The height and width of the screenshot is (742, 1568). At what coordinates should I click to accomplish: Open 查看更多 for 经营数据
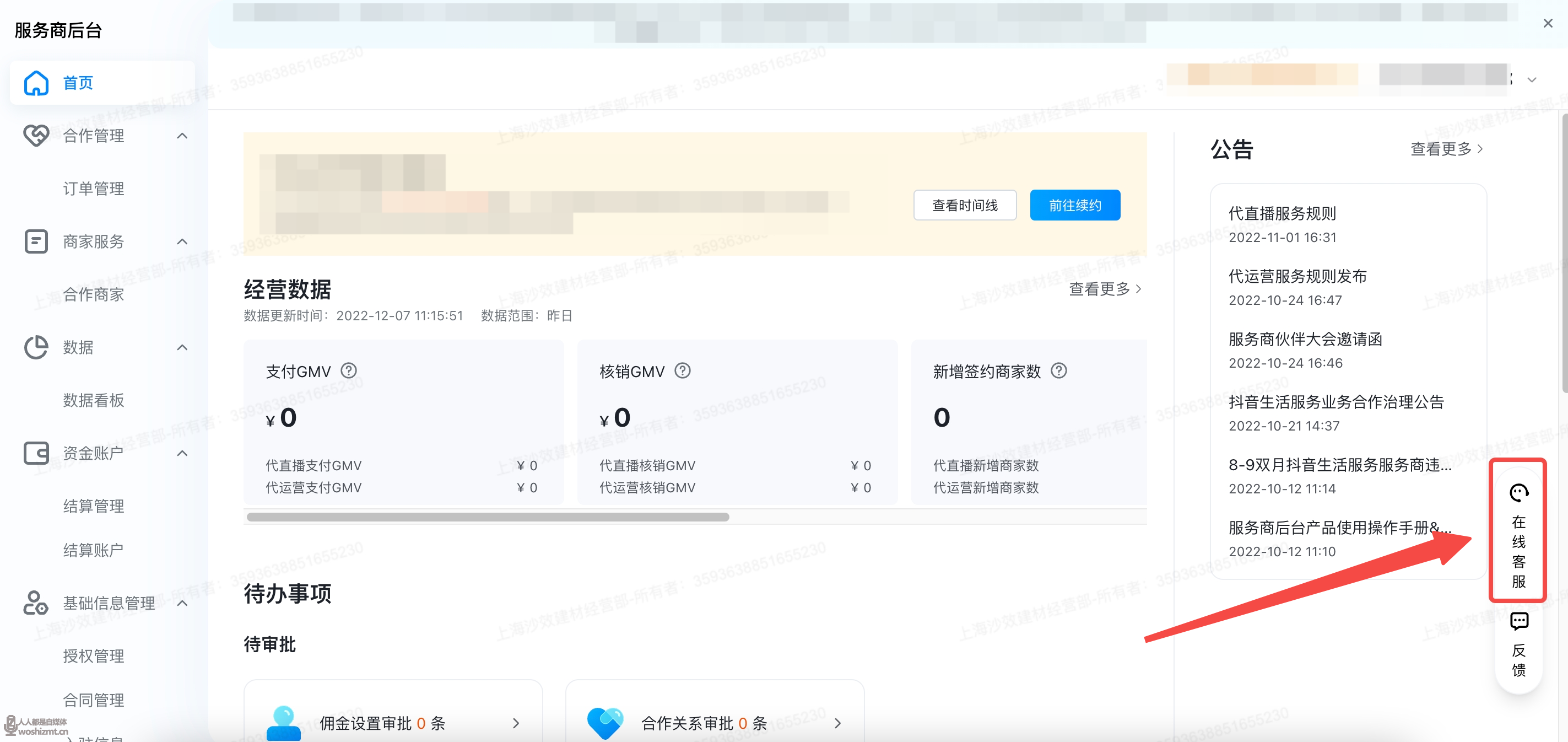1105,289
